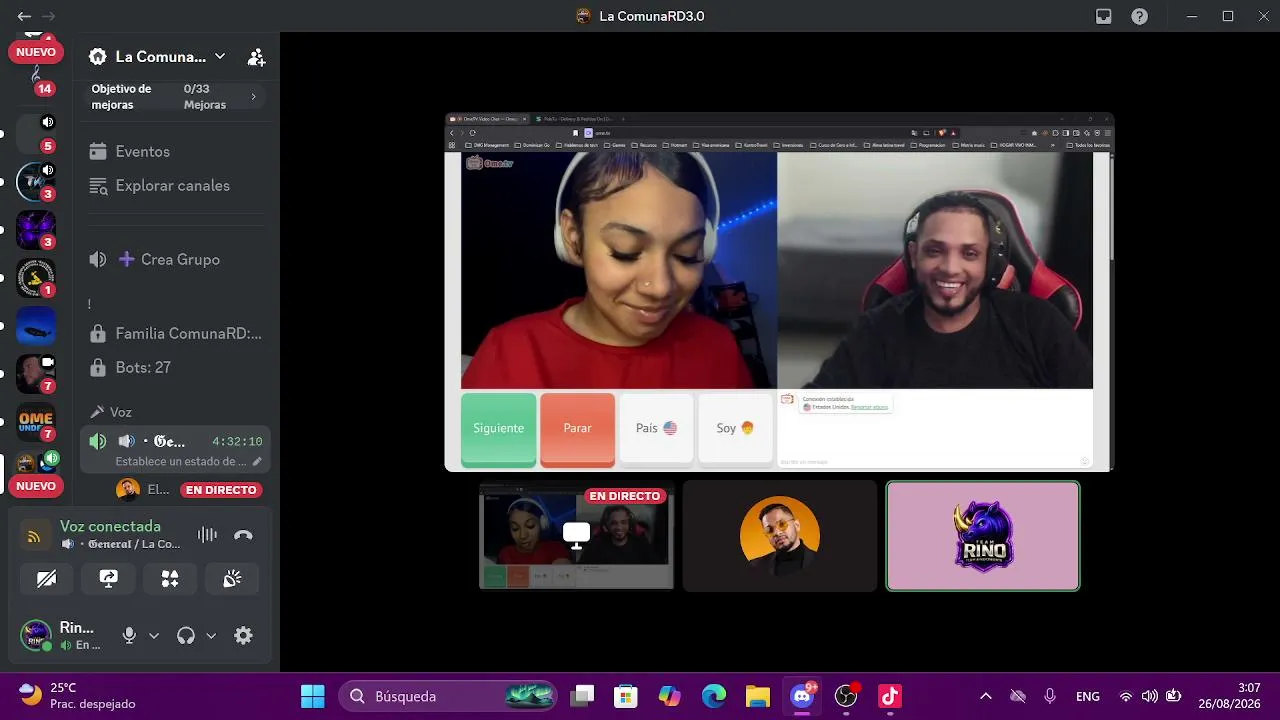1280x720 pixels.
Task: Select the live stream thumbnail tile
Action: click(577, 536)
